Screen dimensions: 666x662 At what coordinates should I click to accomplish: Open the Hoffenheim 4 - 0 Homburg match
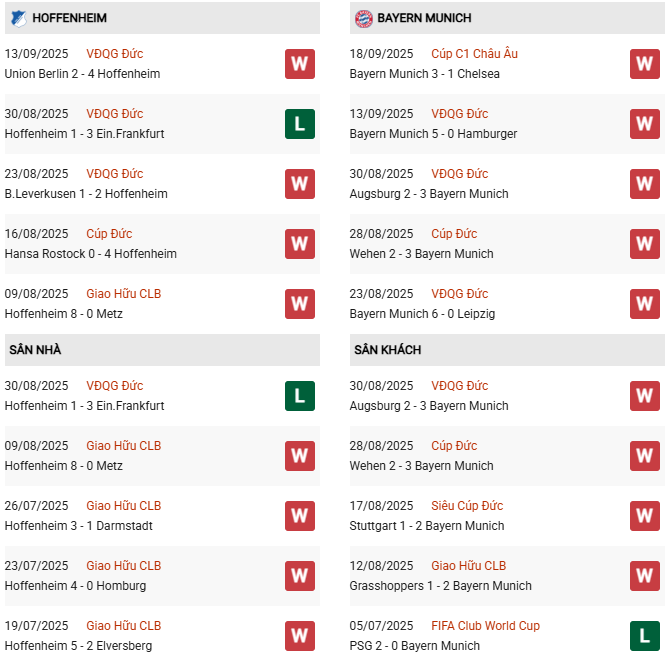pyautogui.click(x=75, y=586)
